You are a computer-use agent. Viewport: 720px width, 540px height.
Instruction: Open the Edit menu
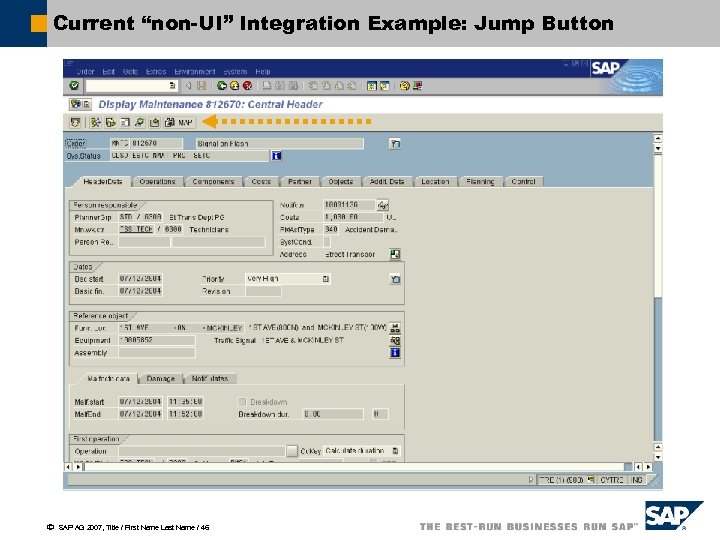pos(108,72)
